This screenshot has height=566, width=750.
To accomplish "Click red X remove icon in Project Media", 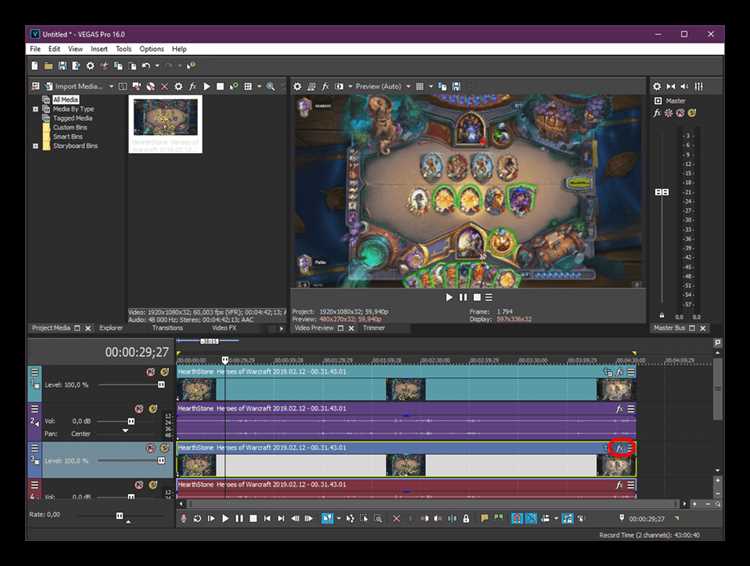I will click(165, 87).
